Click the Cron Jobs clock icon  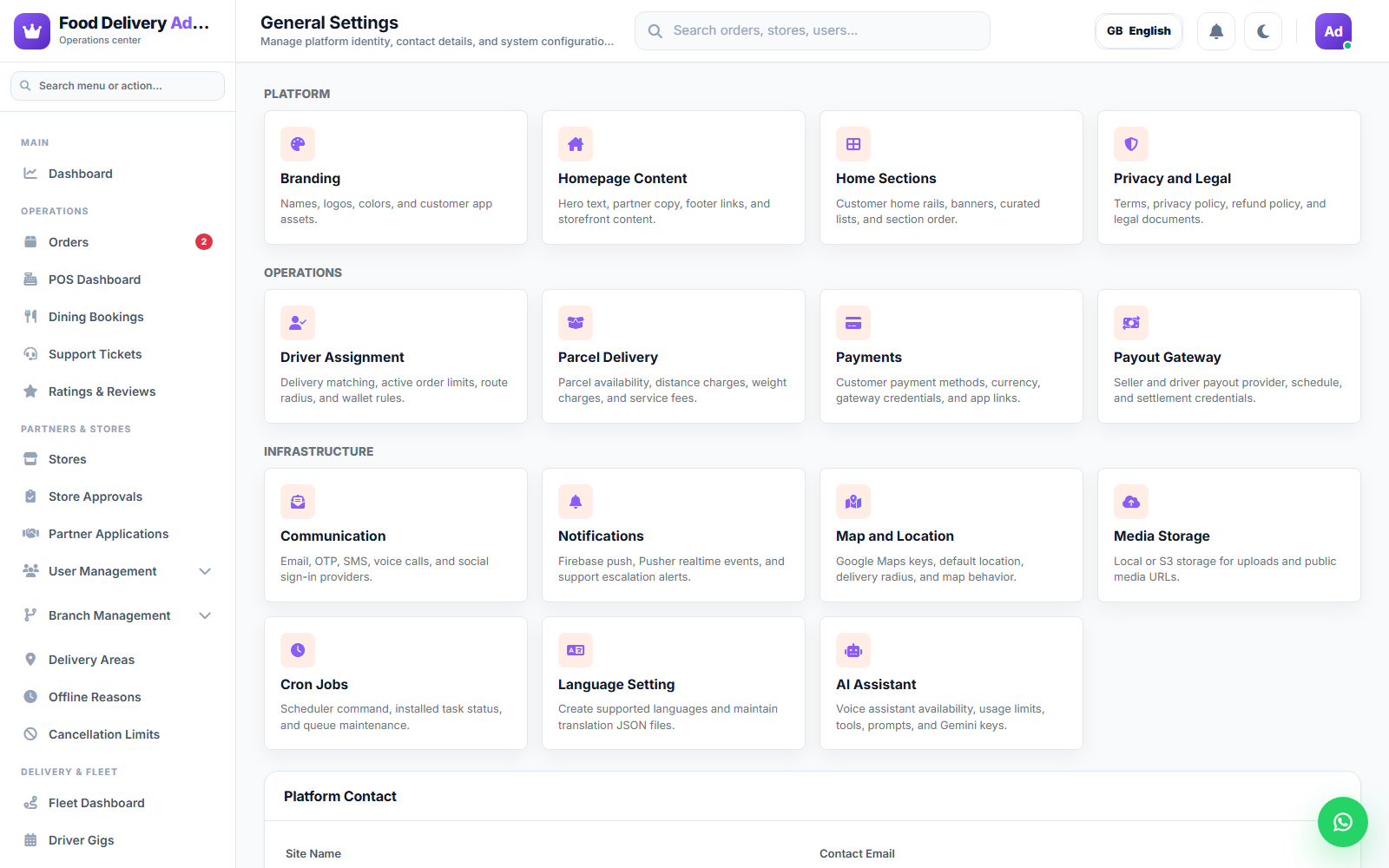coord(298,650)
